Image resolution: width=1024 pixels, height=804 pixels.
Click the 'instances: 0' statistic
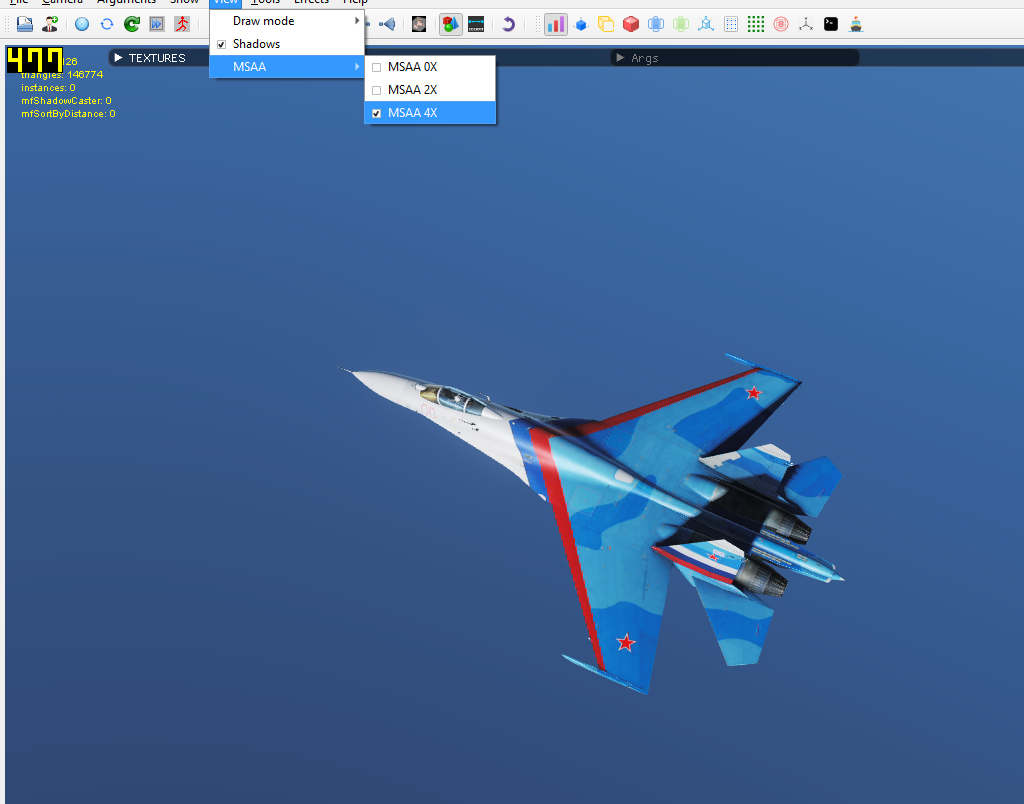48,88
